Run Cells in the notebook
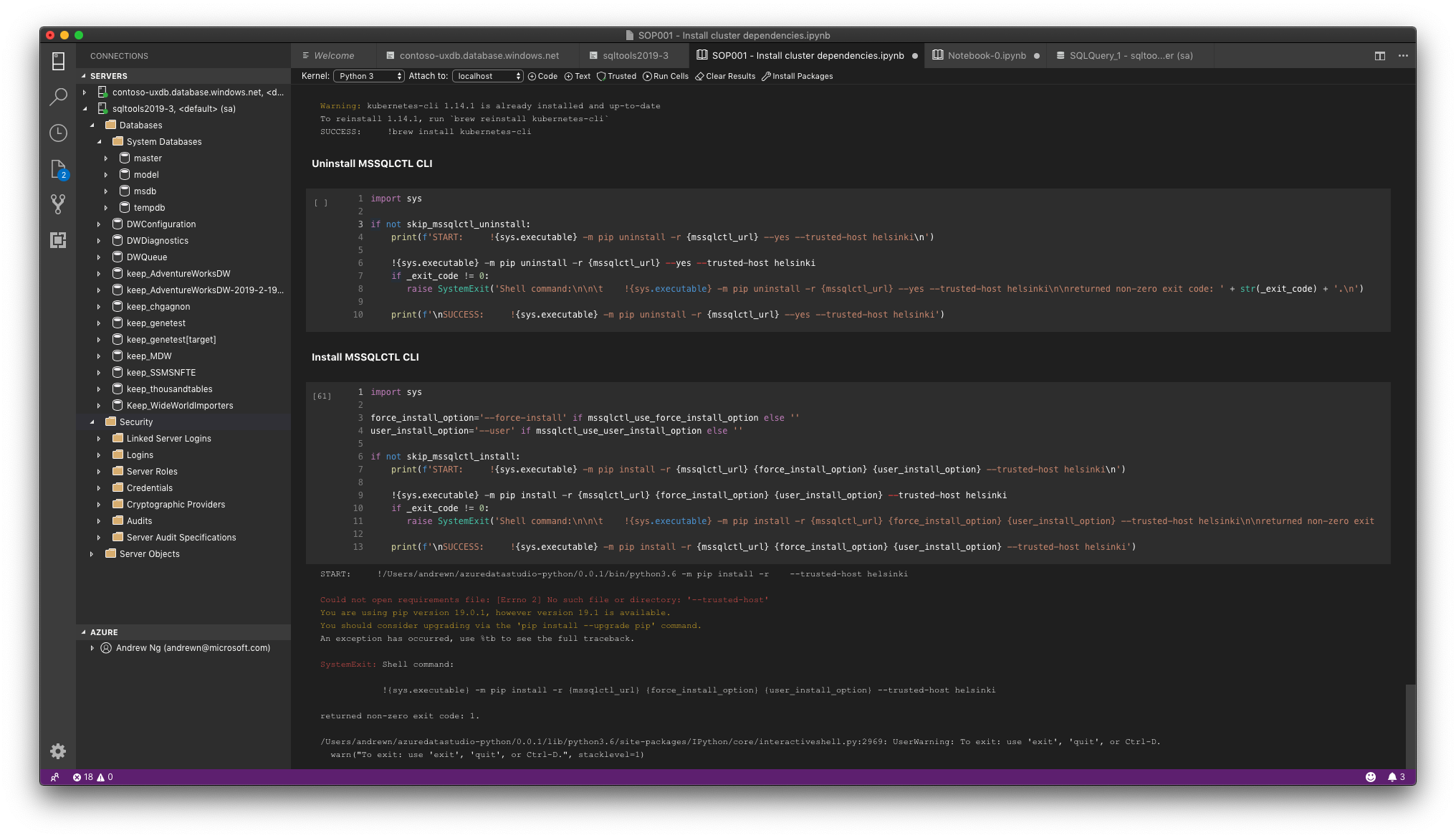 pyautogui.click(x=666, y=76)
